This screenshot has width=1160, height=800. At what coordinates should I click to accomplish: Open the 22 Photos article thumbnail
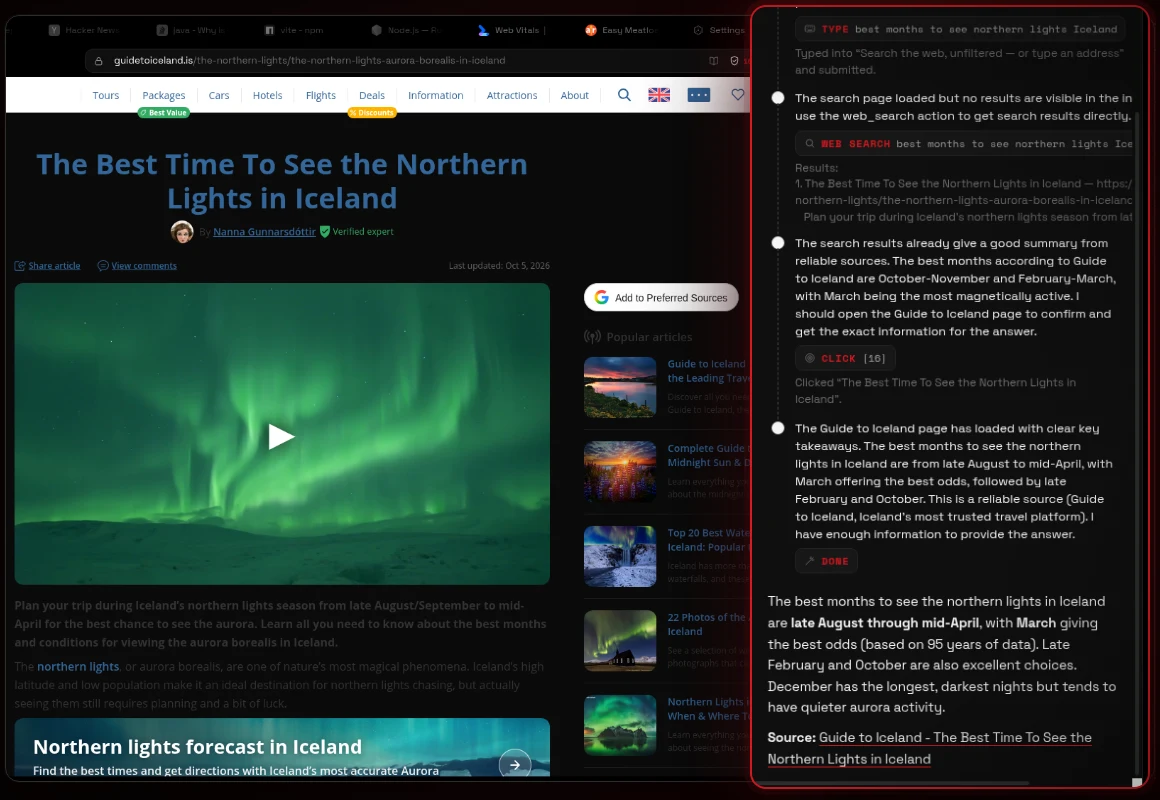click(620, 641)
